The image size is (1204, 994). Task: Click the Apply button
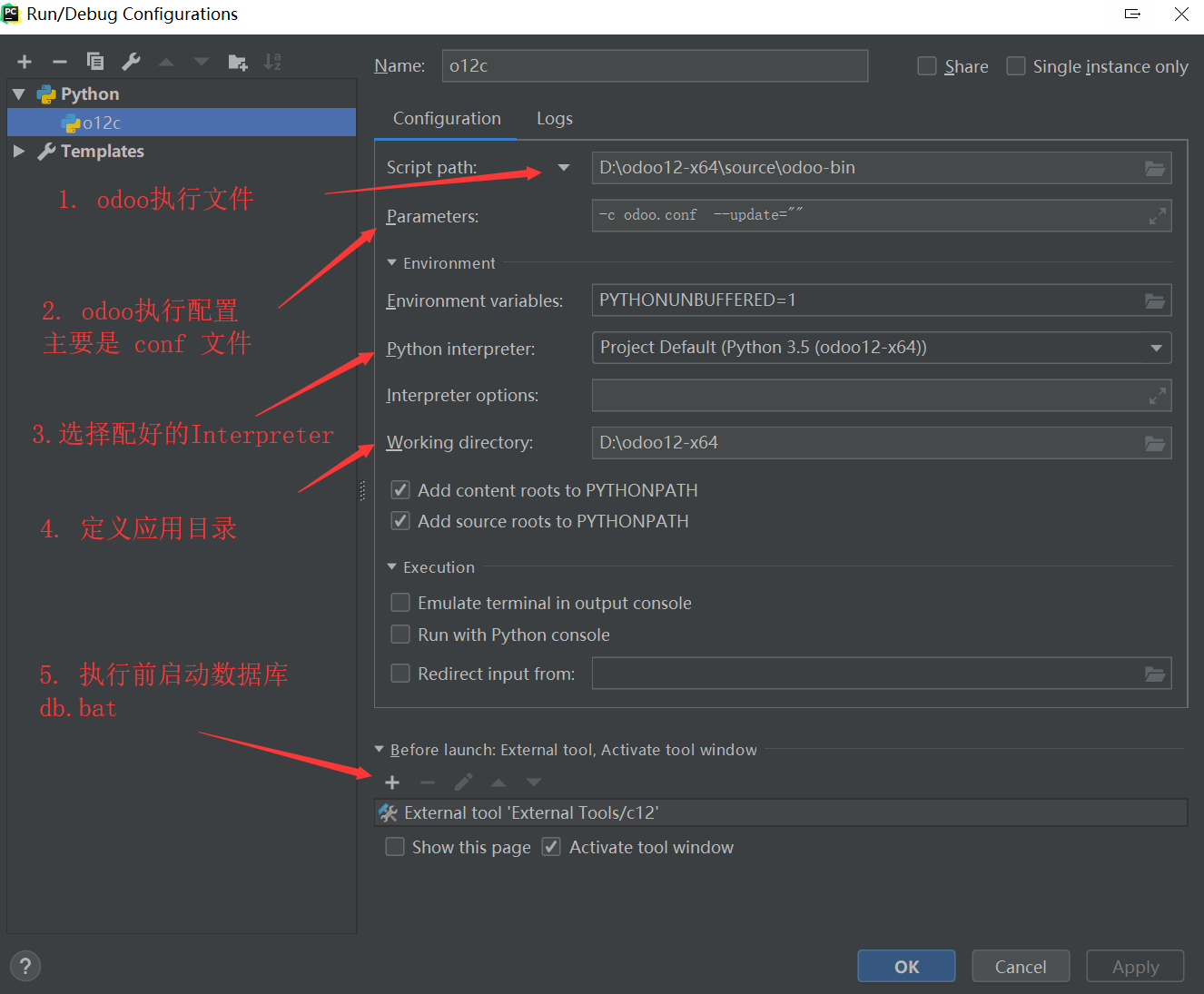[1135, 966]
